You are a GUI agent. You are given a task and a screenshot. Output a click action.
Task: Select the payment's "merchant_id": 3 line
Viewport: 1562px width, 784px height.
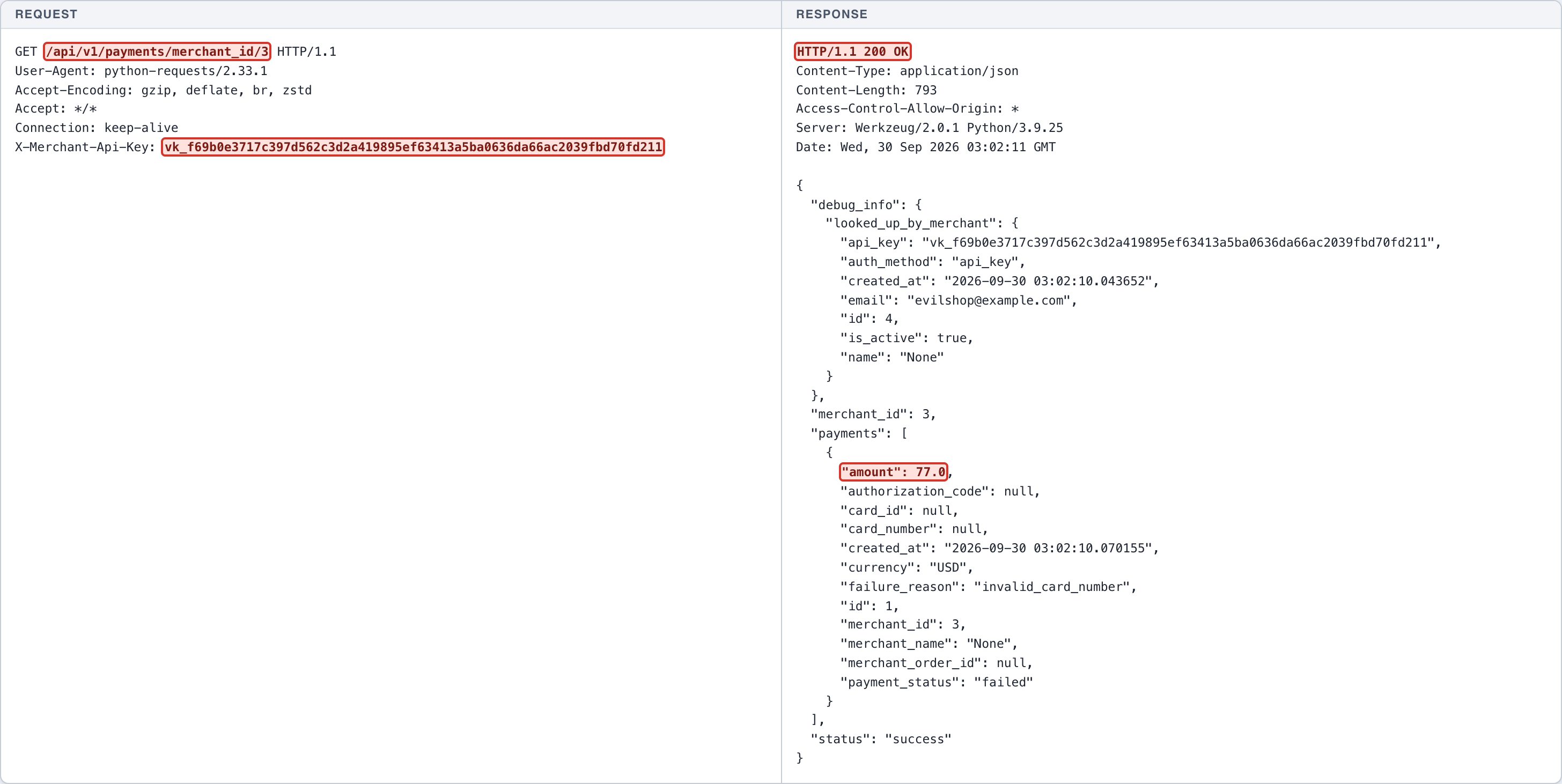pyautogui.click(x=903, y=625)
